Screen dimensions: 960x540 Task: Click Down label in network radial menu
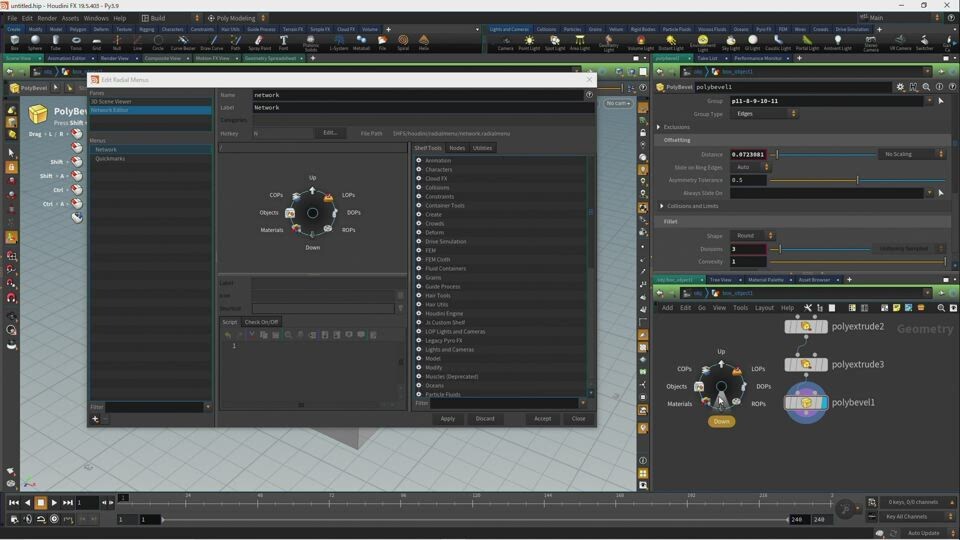tap(721, 421)
